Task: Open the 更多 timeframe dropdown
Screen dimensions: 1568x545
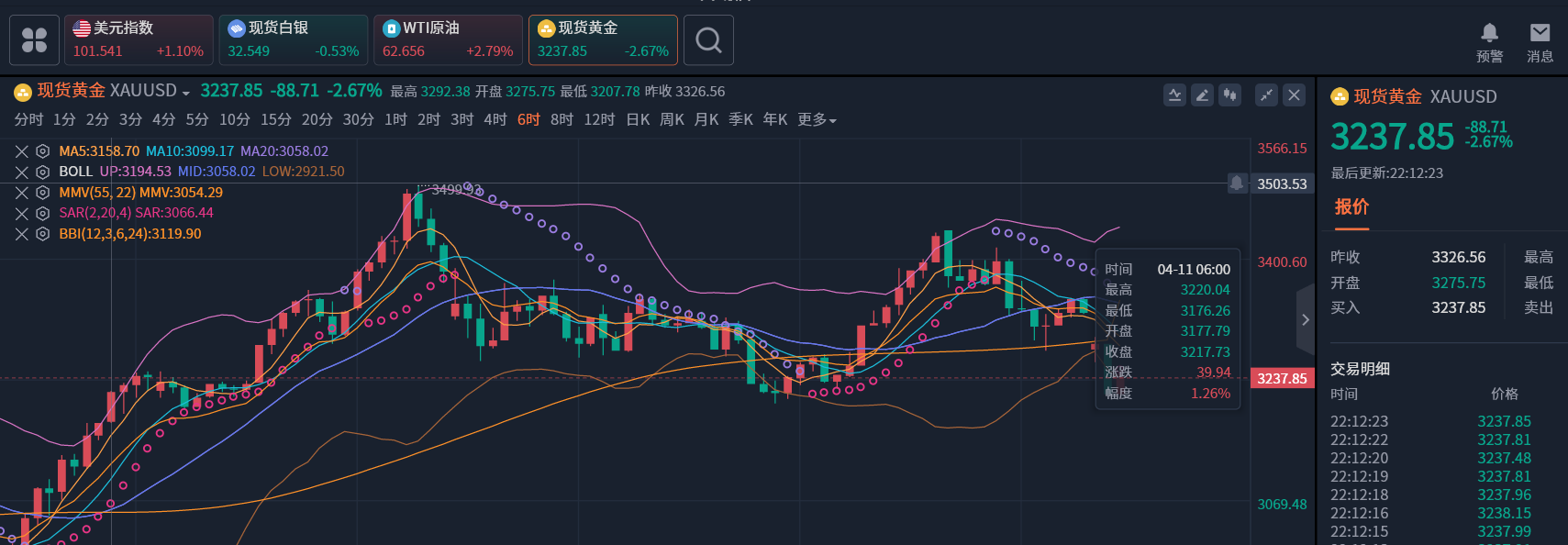Action: click(x=817, y=119)
